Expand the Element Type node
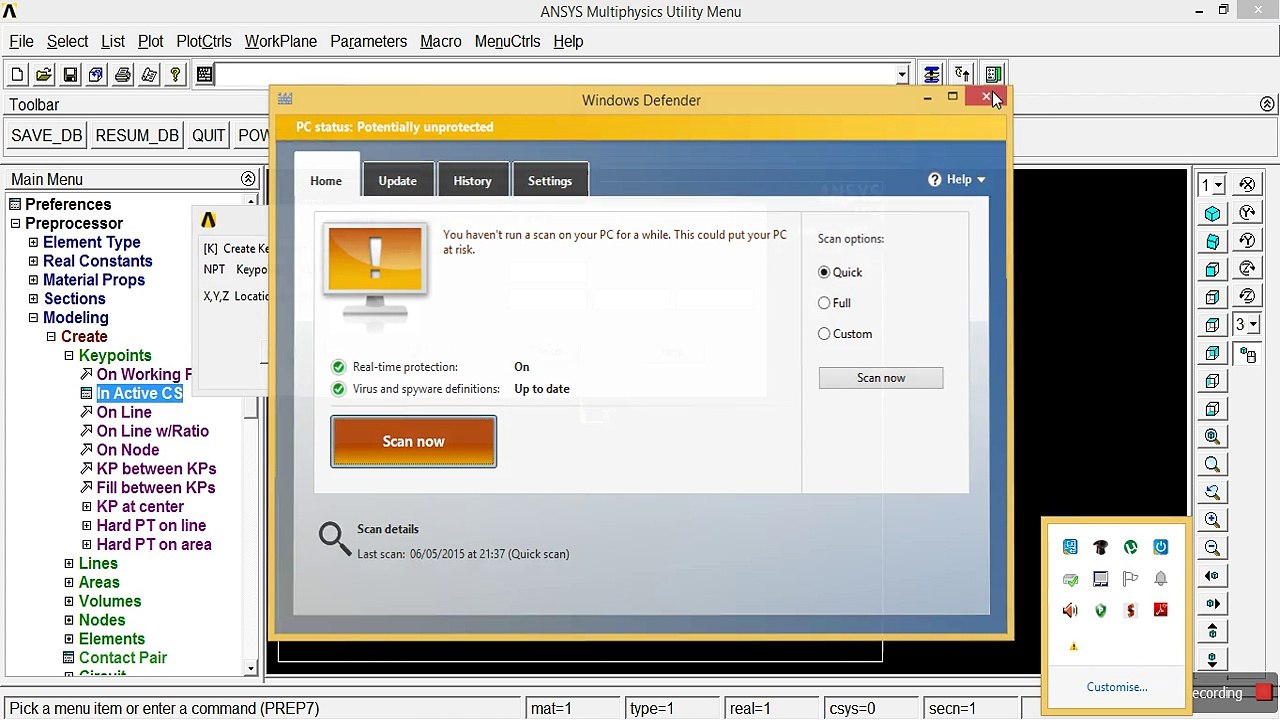This screenshot has height=720, width=1280. tap(33, 243)
